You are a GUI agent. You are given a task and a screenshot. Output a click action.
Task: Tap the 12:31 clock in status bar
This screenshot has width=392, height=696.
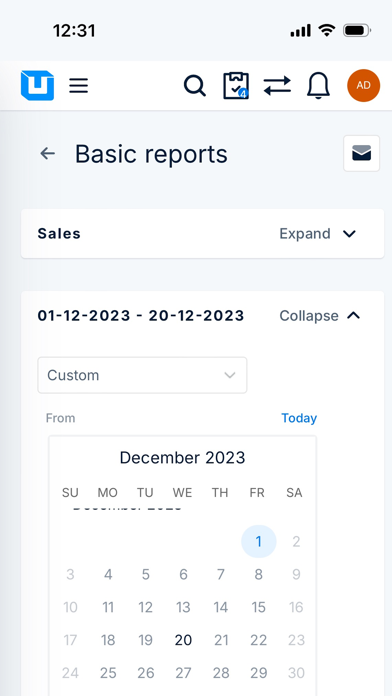coord(74,31)
